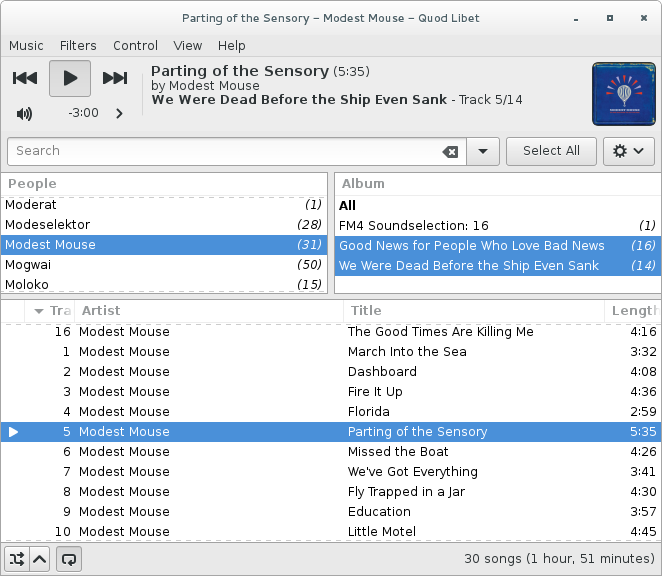Open the search history dropdown
Screen dimensions: 662x576
(483, 151)
